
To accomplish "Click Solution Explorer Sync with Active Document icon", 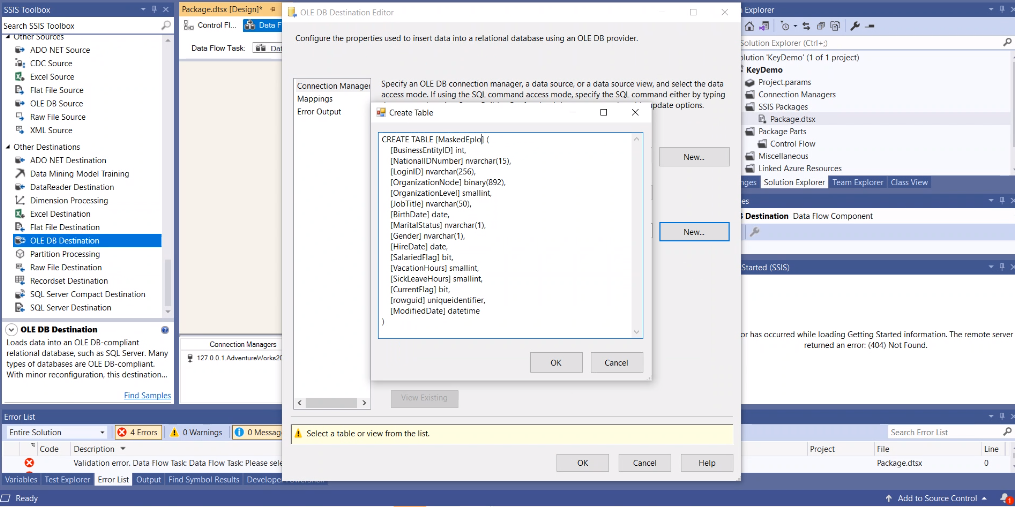I will pos(806,27).
